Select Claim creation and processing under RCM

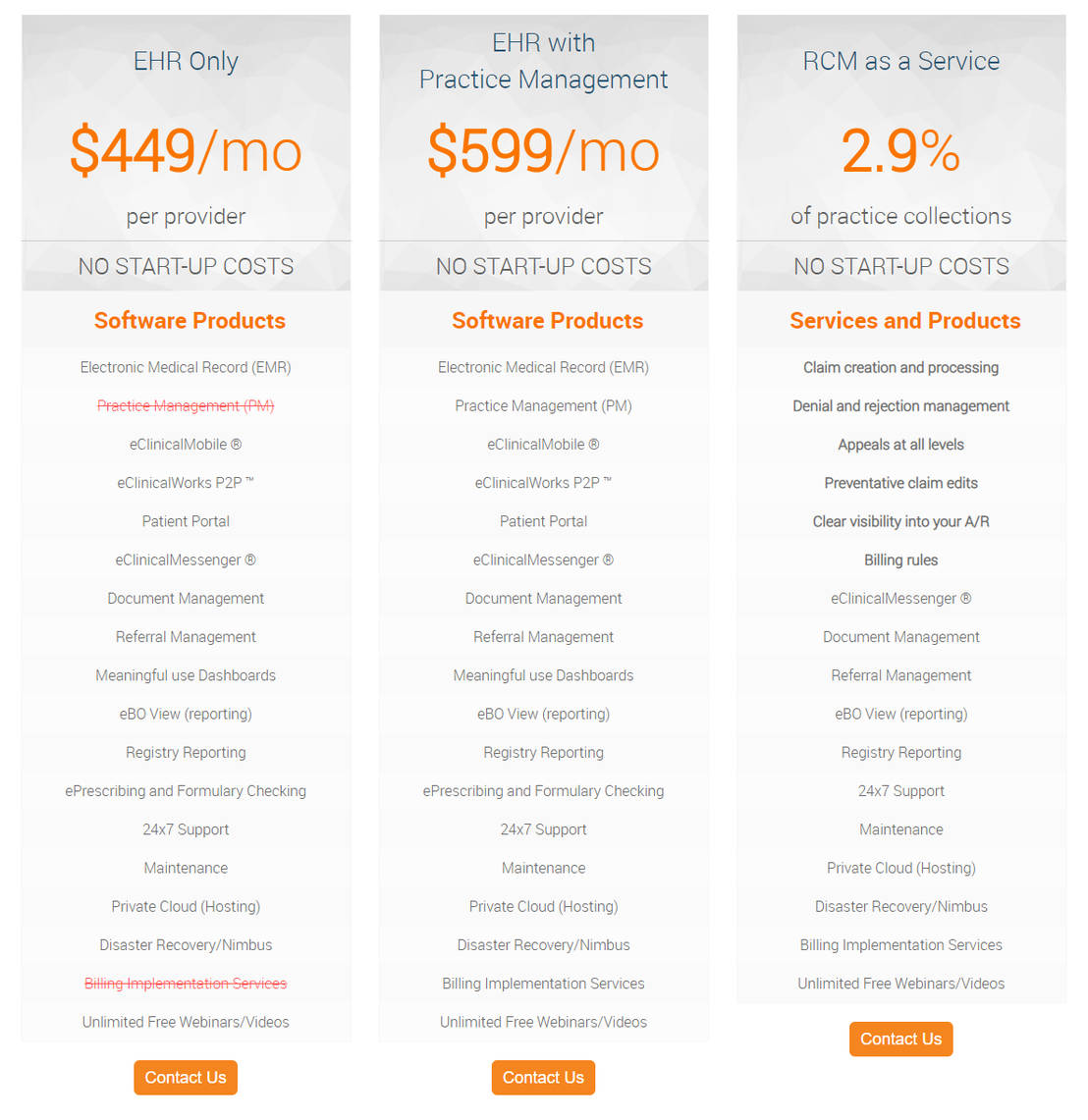900,367
